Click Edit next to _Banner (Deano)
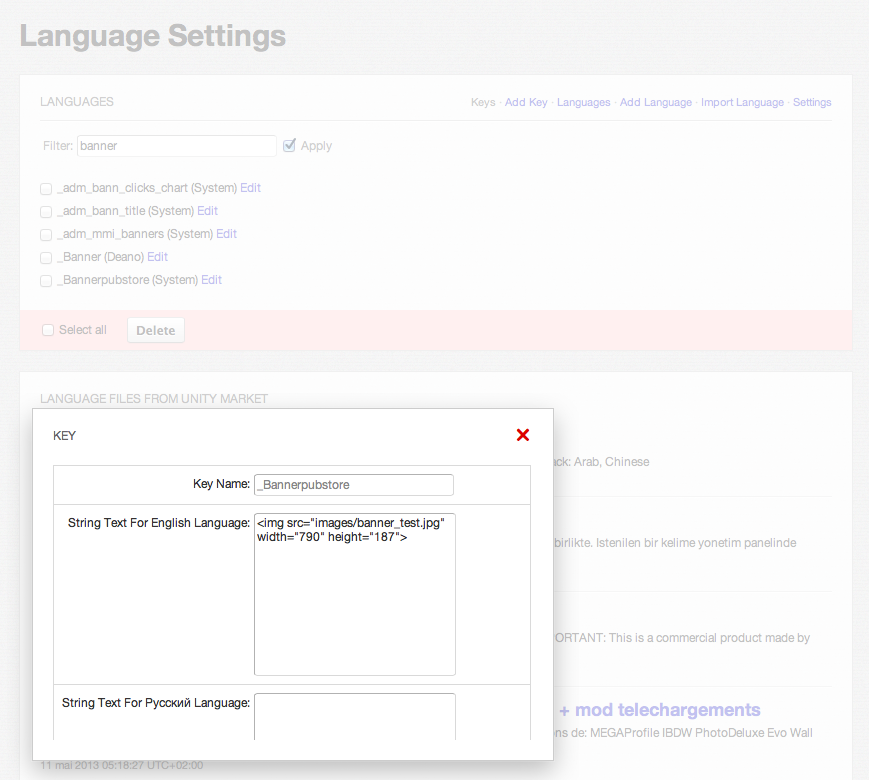The image size is (869, 780). click(158, 257)
